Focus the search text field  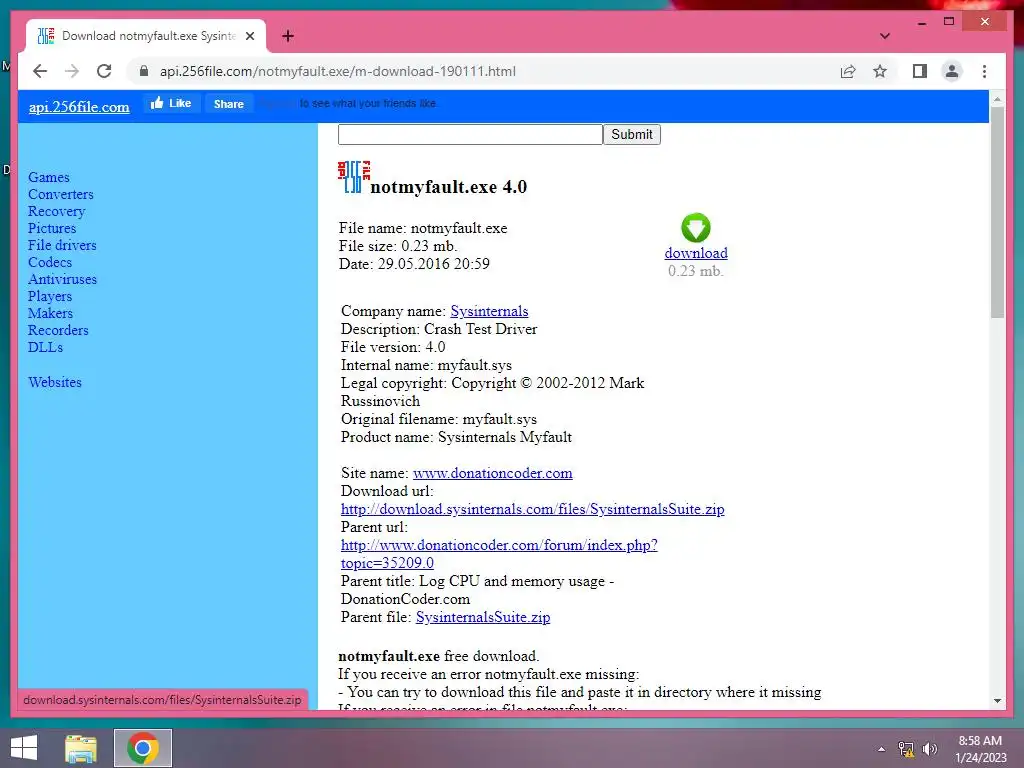470,135
